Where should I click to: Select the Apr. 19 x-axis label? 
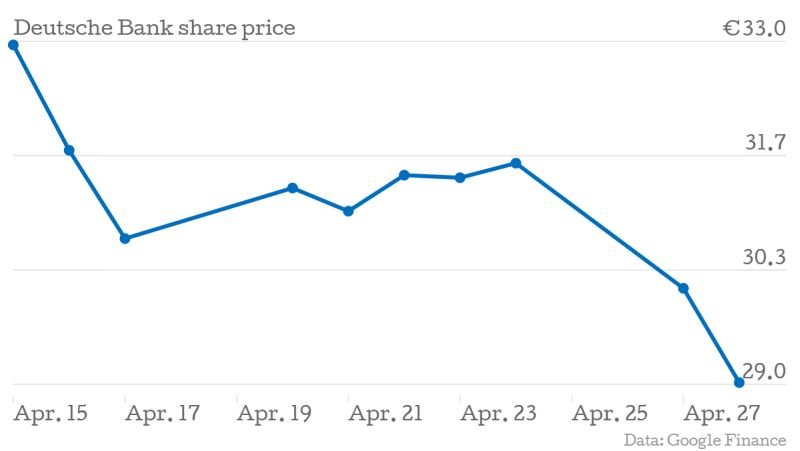tap(274, 413)
